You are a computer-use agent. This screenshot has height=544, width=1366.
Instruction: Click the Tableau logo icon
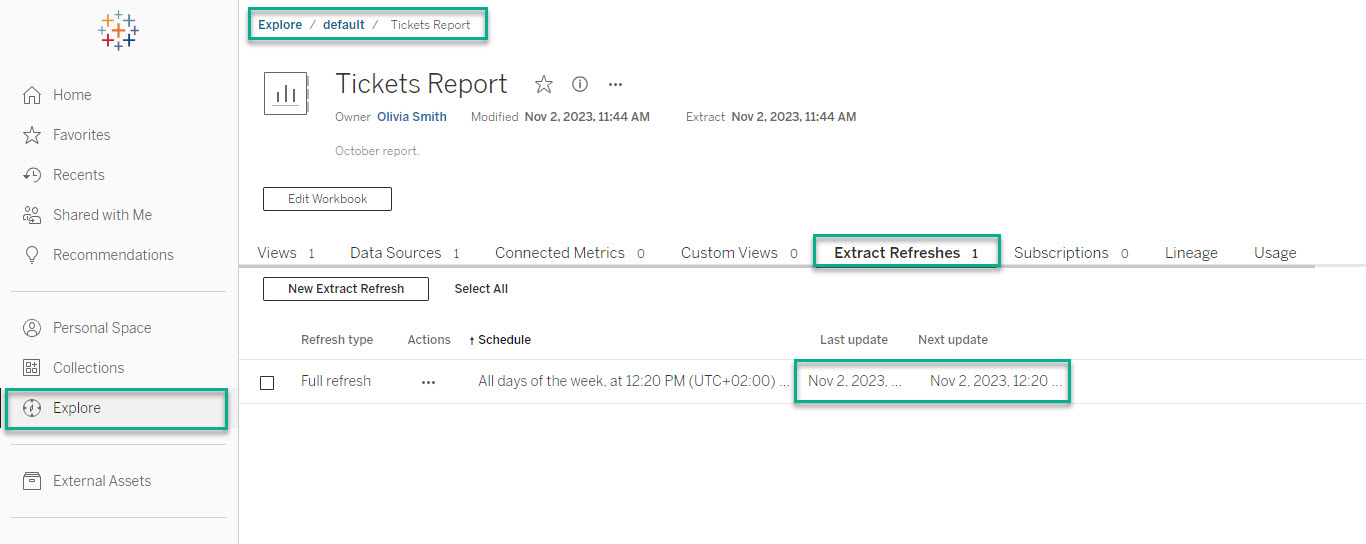coord(118,31)
